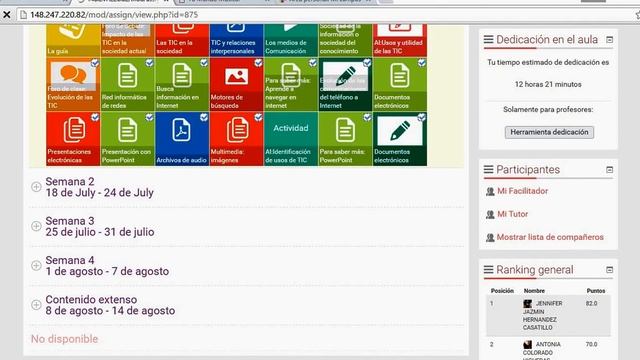Toggle completion check on Busca información en Internet
Viewport: 640px width, 360px height.
tap(204, 63)
